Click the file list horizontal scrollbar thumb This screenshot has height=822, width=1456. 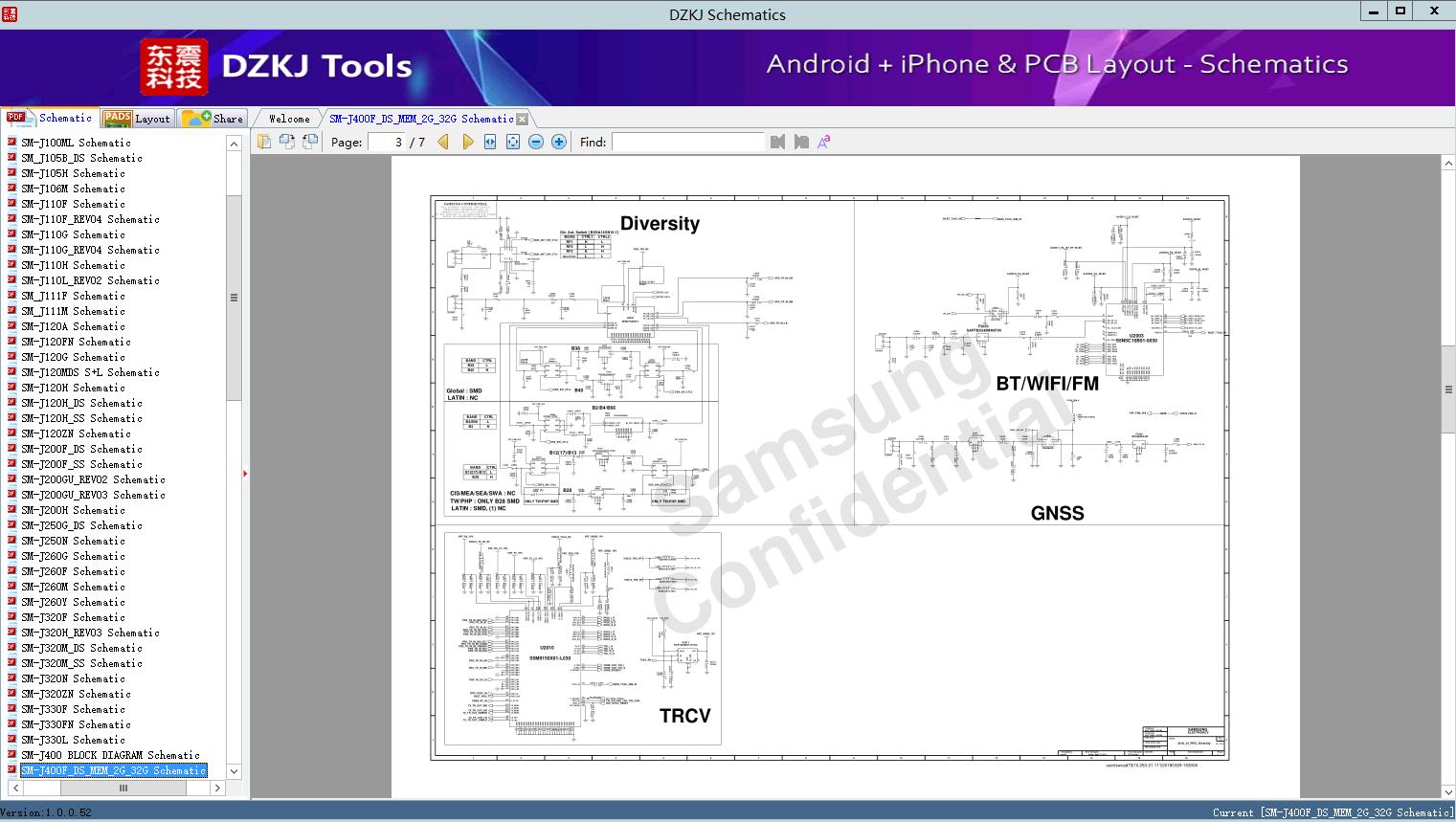123,788
